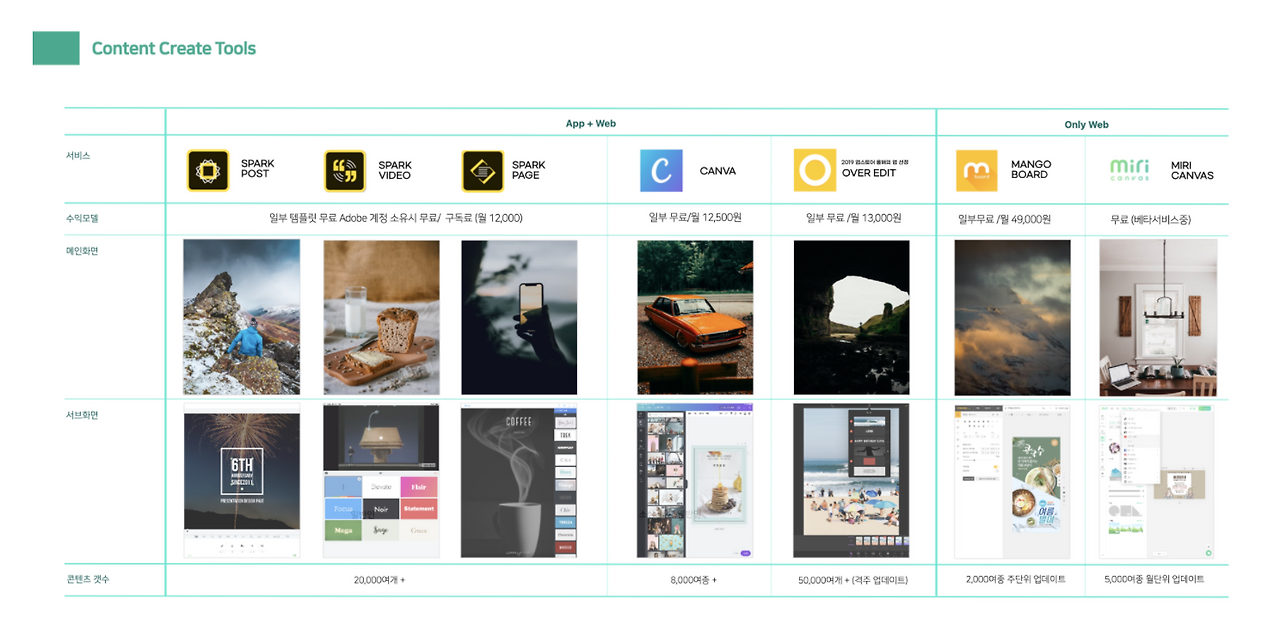1280x636 pixels.
Task: Click the App + Web column header
Action: tap(591, 124)
